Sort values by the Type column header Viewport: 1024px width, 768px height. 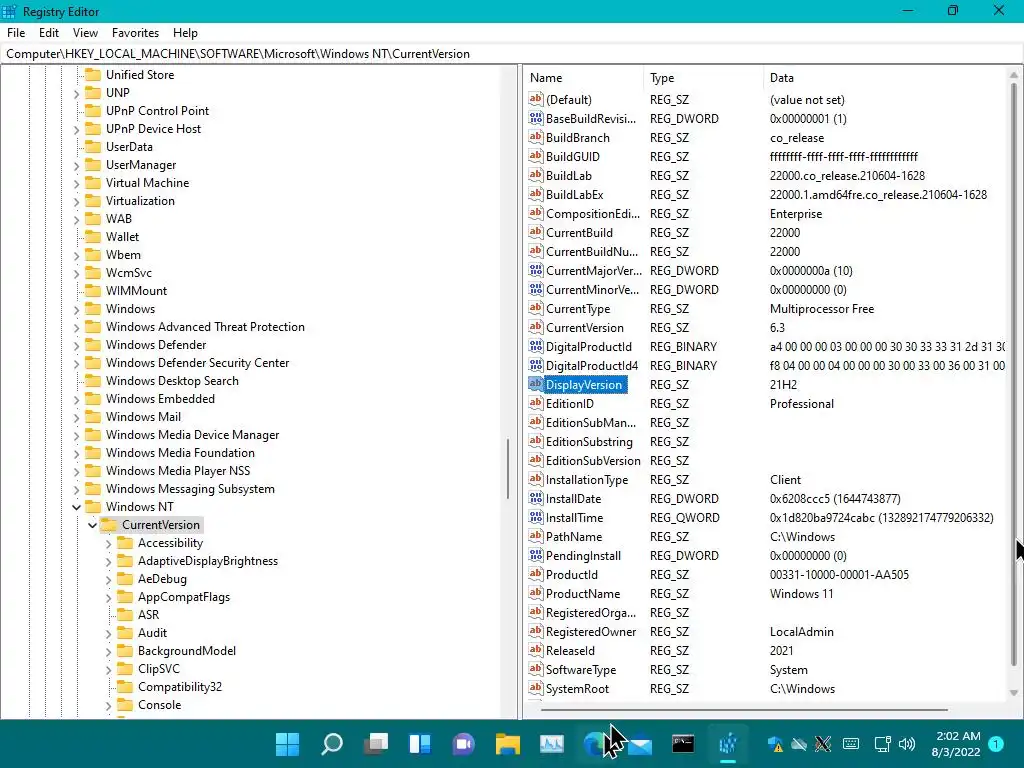[703, 78]
